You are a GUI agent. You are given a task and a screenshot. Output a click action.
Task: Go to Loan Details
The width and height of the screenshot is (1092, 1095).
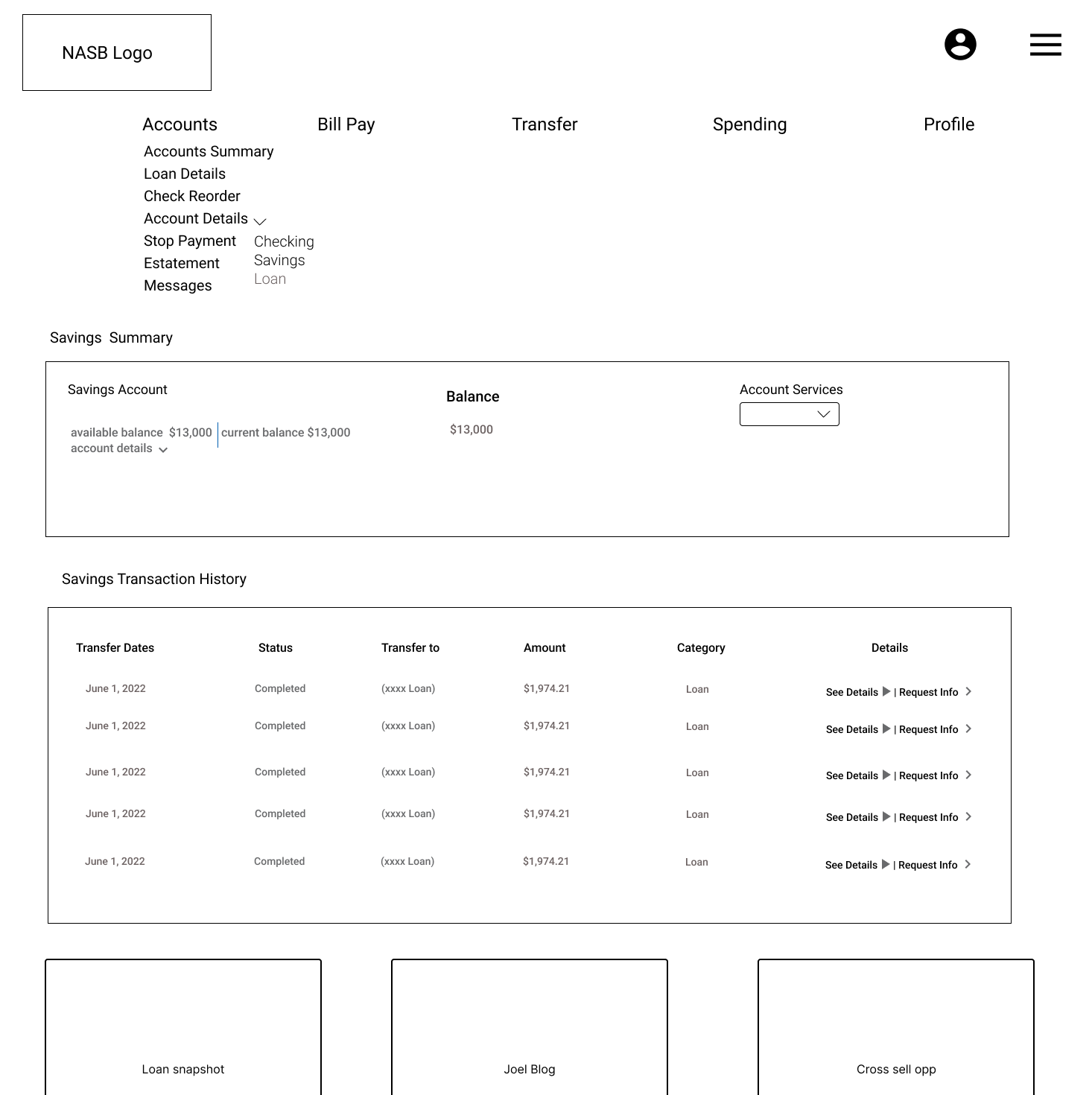(185, 174)
